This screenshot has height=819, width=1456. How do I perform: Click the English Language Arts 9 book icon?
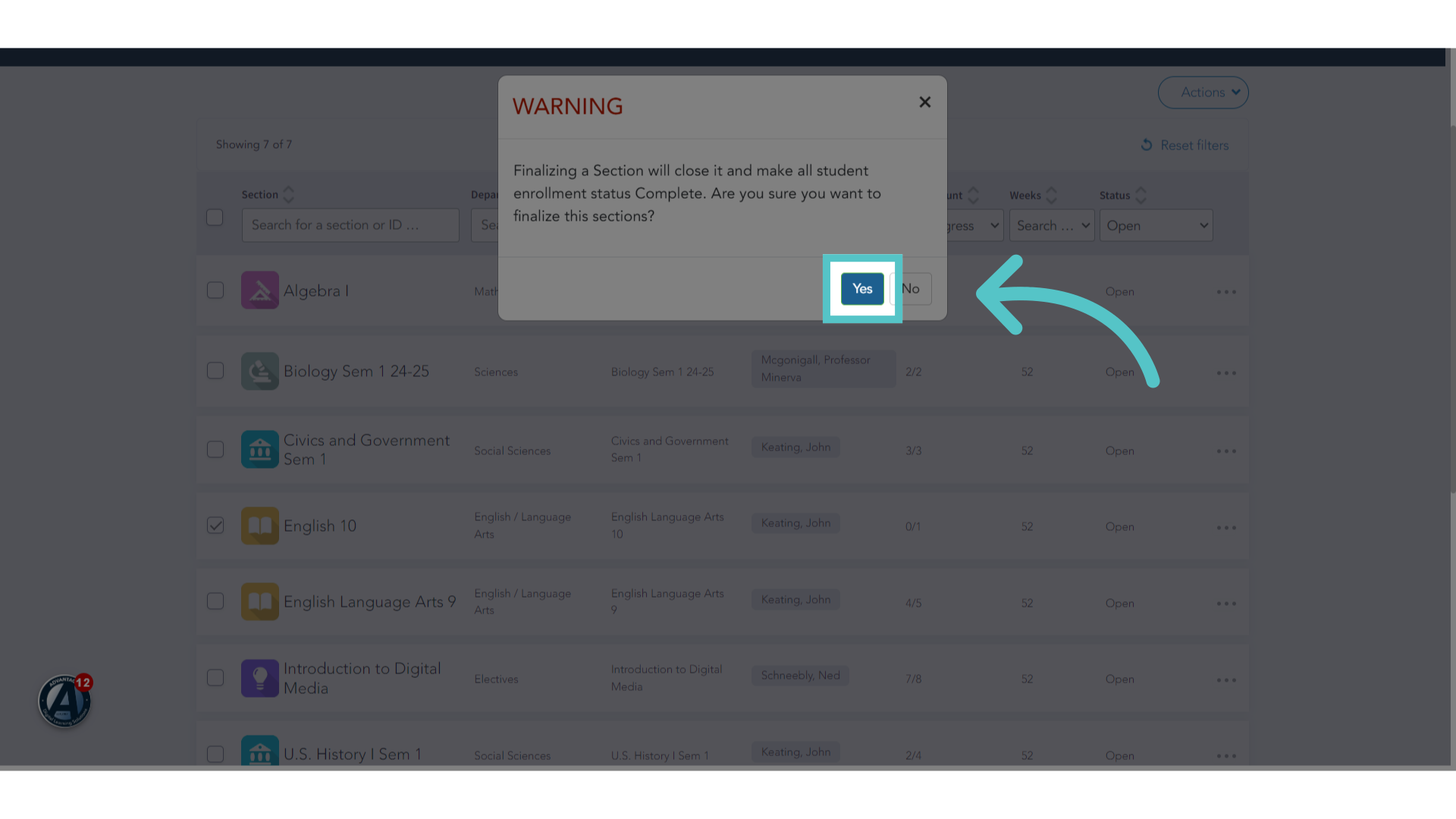tap(260, 601)
